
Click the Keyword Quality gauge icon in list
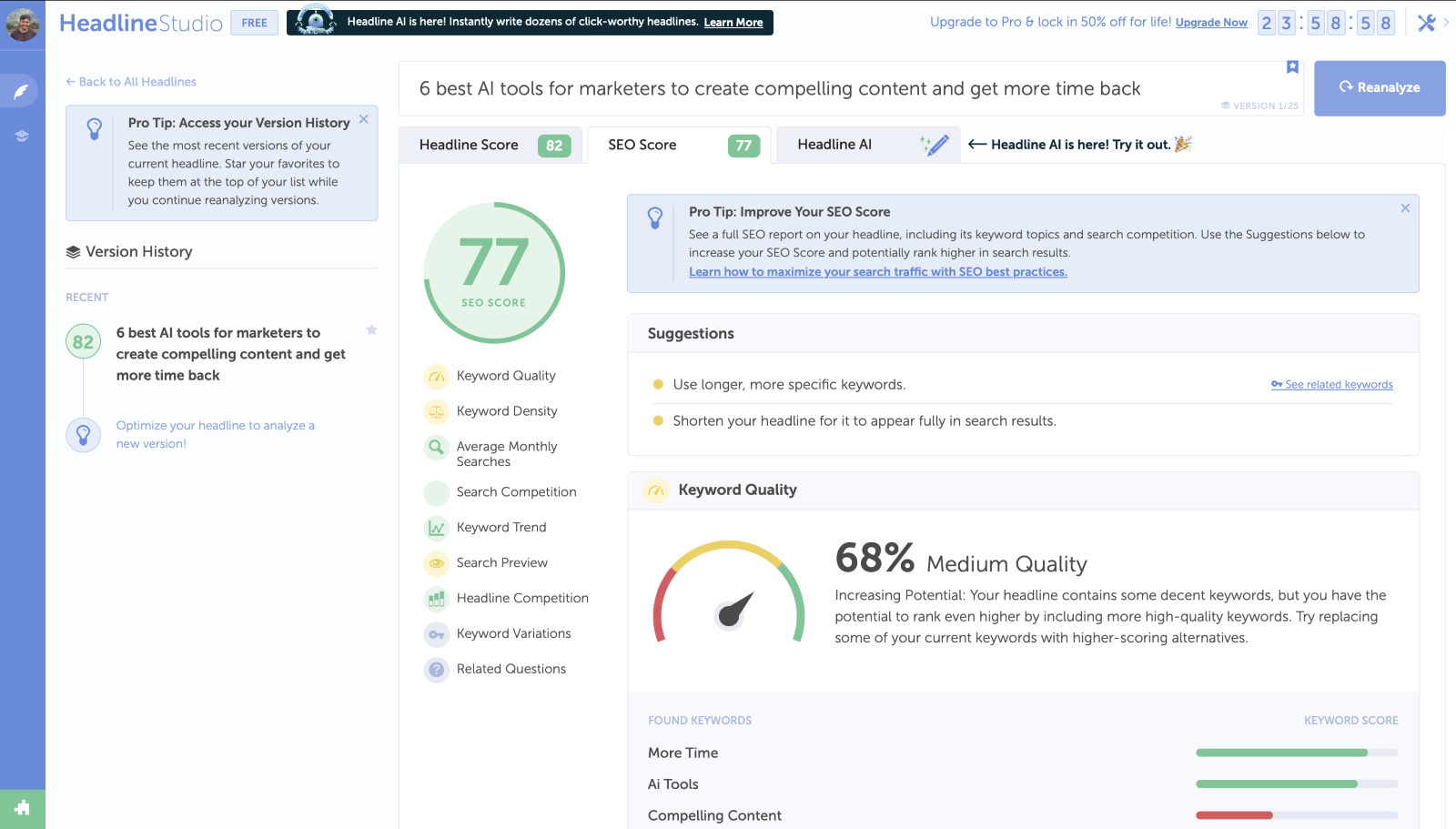[x=437, y=376]
